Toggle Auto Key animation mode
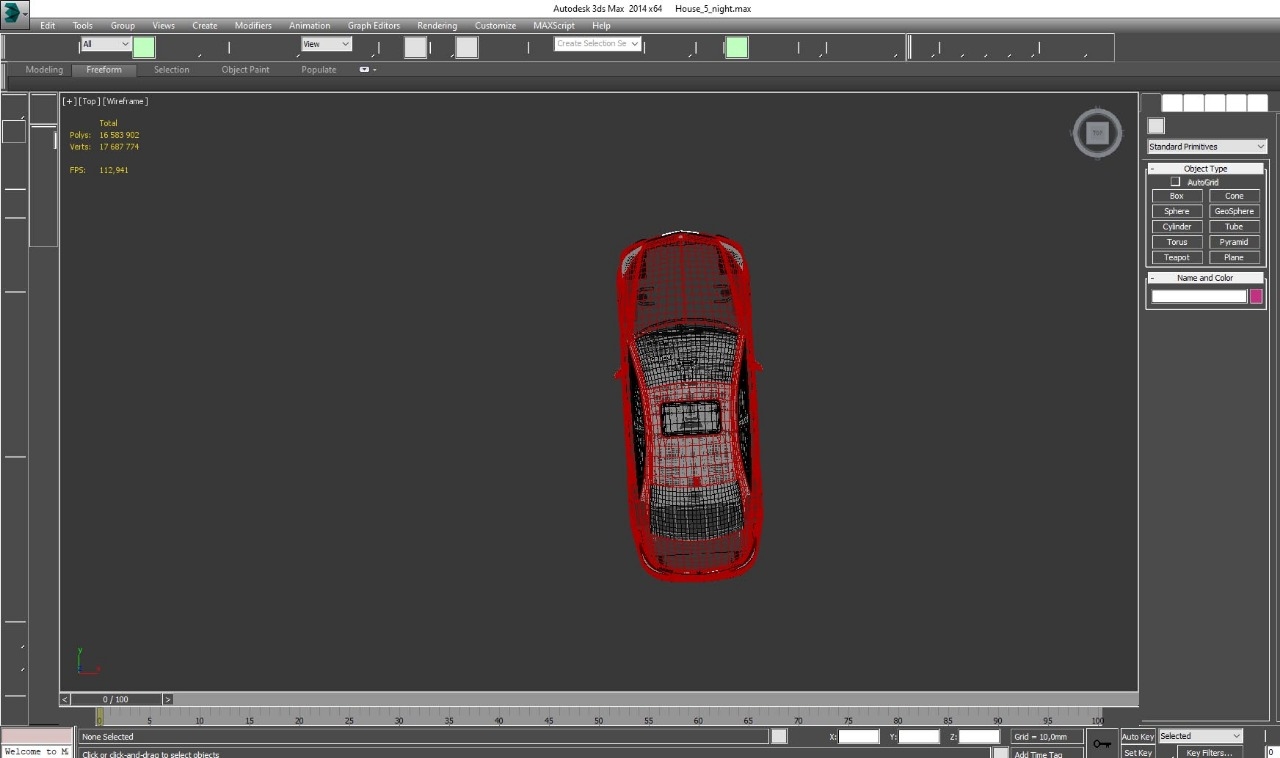This screenshot has height=758, width=1280. tap(1137, 736)
